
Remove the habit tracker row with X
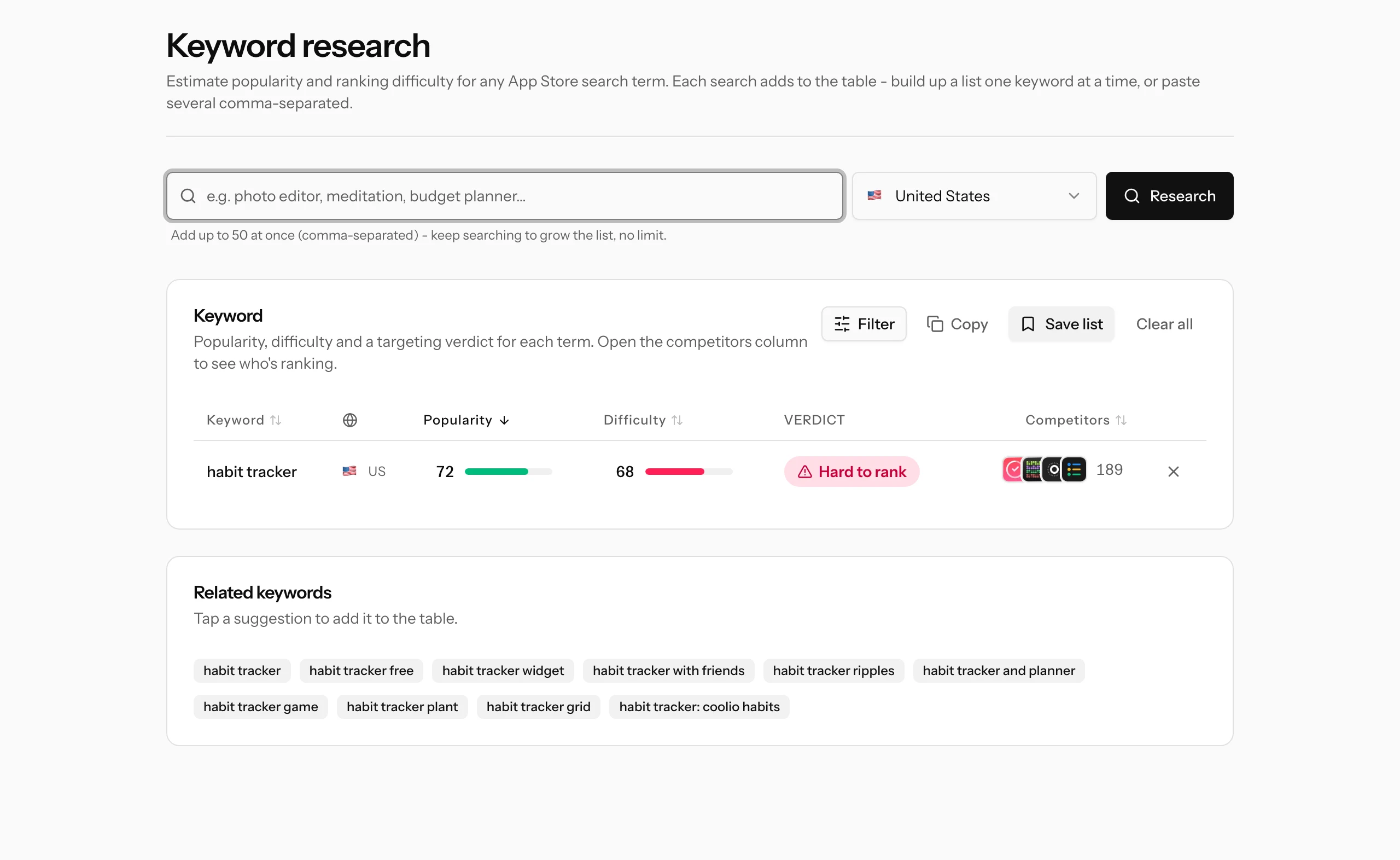tap(1172, 472)
